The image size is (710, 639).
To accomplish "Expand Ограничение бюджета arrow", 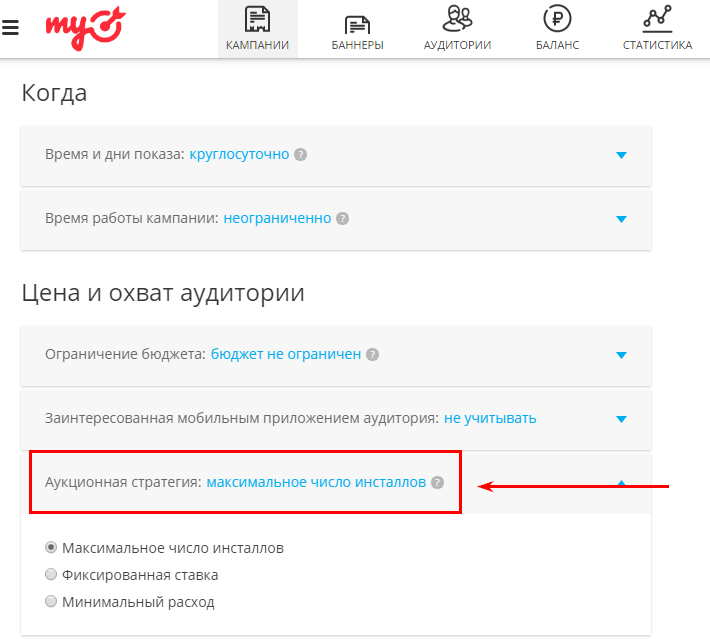I will [x=621, y=355].
